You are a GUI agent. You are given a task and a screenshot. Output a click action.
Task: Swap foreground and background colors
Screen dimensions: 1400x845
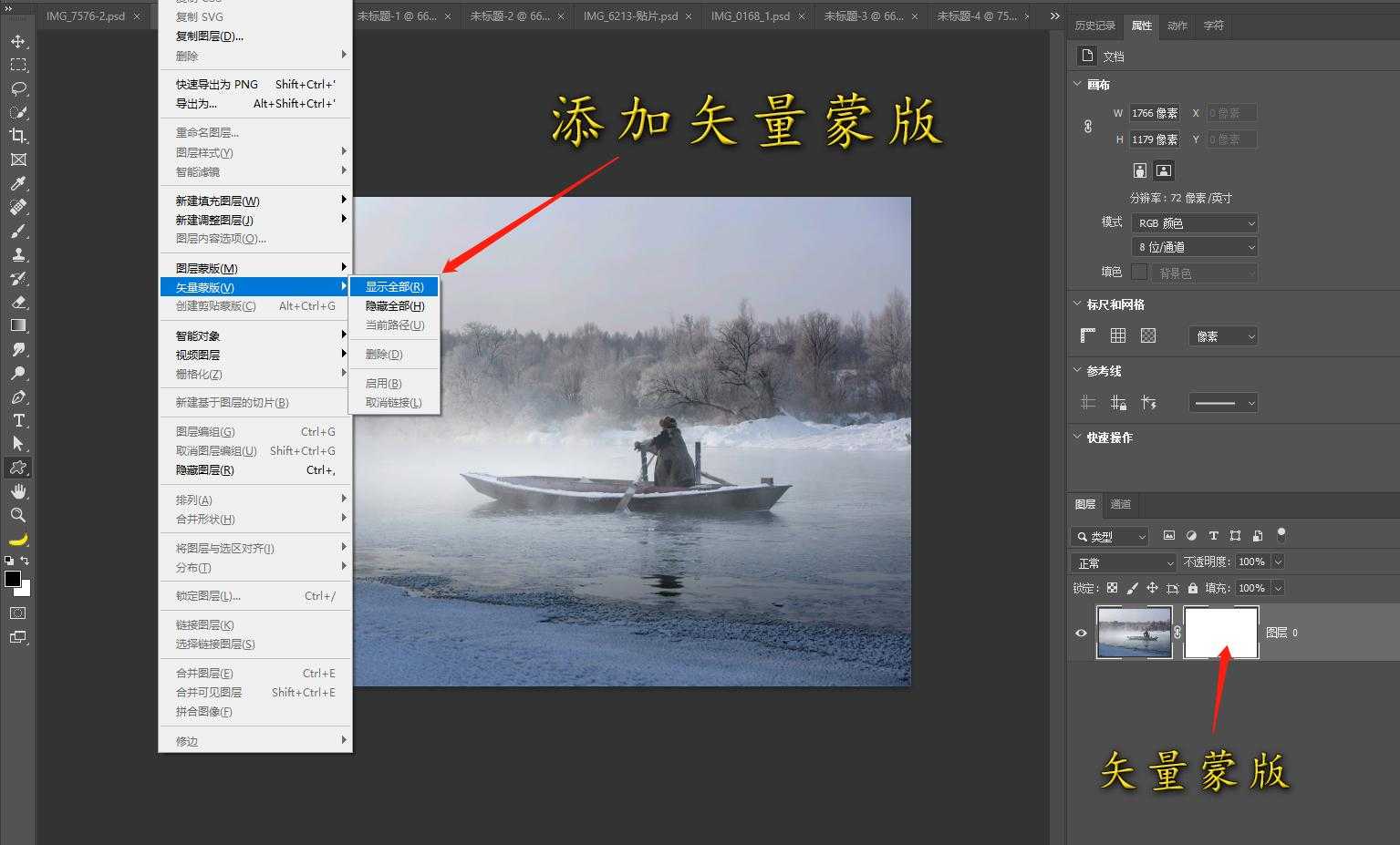coord(26,561)
